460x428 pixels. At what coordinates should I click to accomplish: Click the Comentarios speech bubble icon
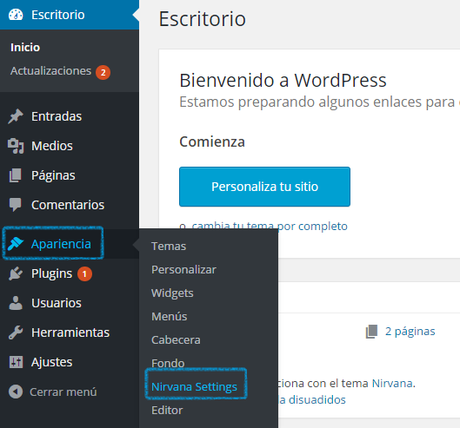(15, 205)
